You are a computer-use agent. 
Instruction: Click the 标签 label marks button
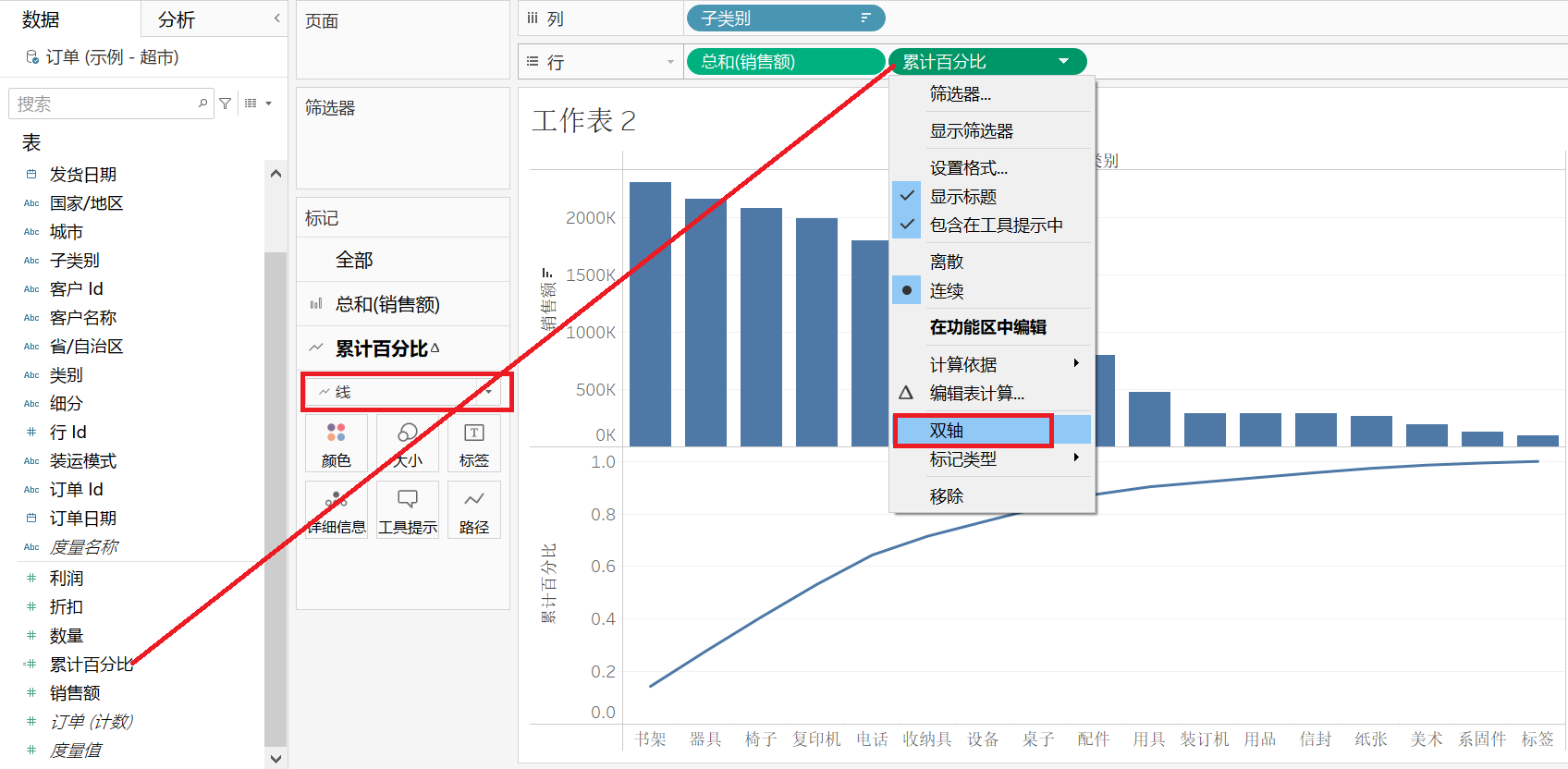(474, 445)
